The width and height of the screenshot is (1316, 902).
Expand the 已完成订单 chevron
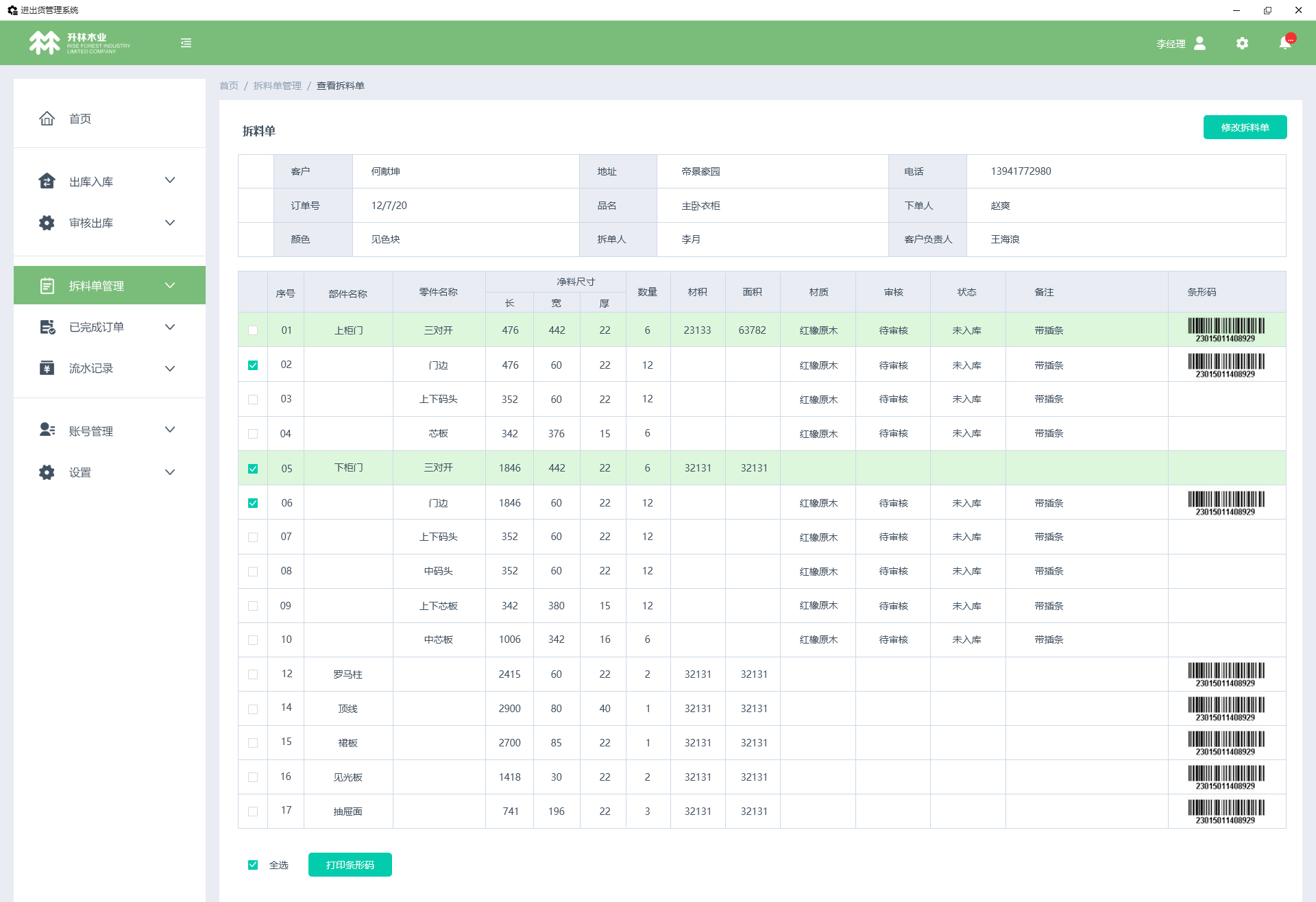click(x=170, y=327)
